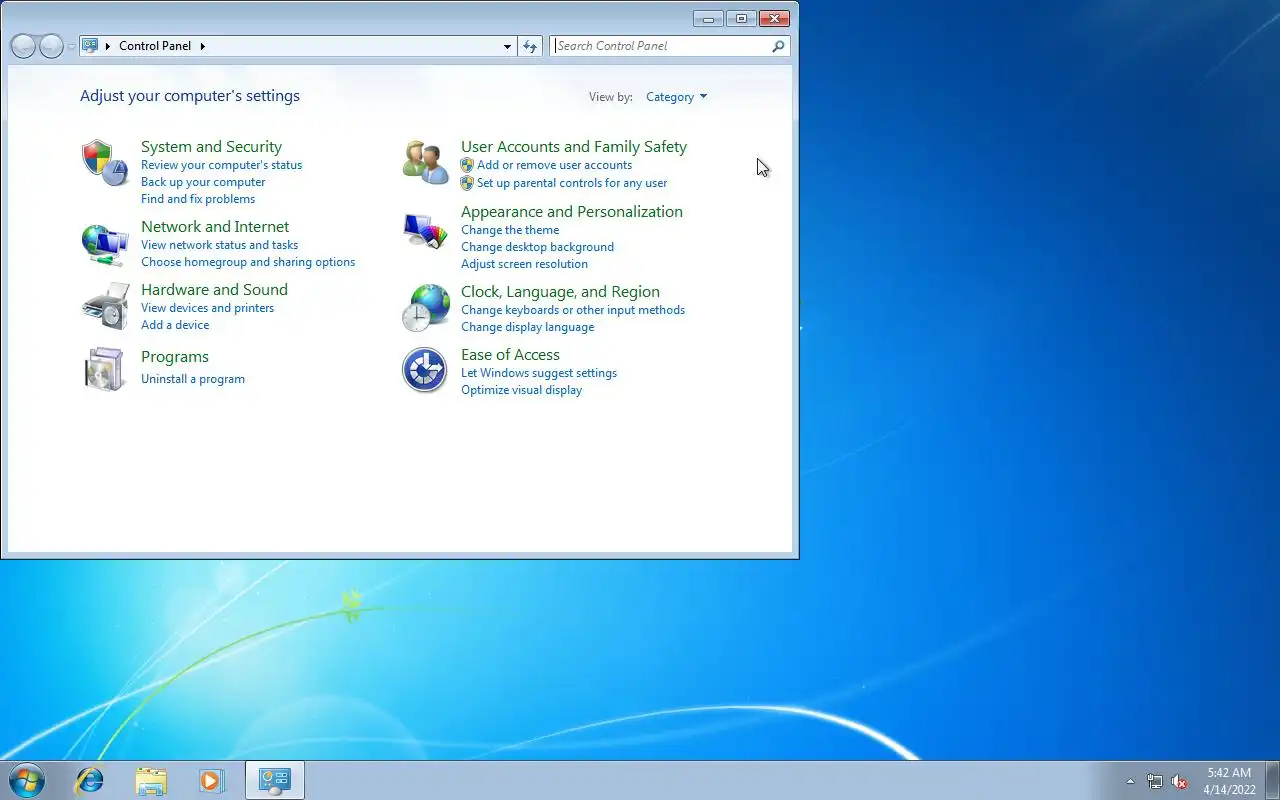Click the Back navigation arrow
Viewport: 1280px width, 800px height.
23,46
